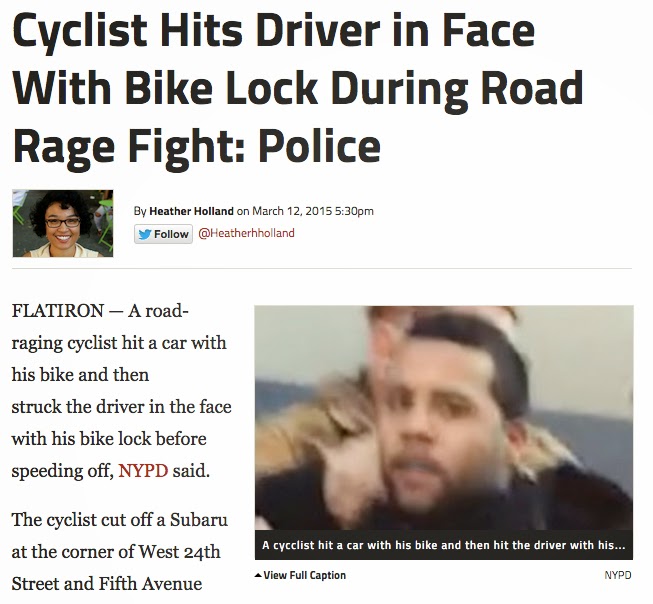This screenshot has width=653, height=604.
Task: Click the cyclist suspect photo
Action: pos(444,418)
